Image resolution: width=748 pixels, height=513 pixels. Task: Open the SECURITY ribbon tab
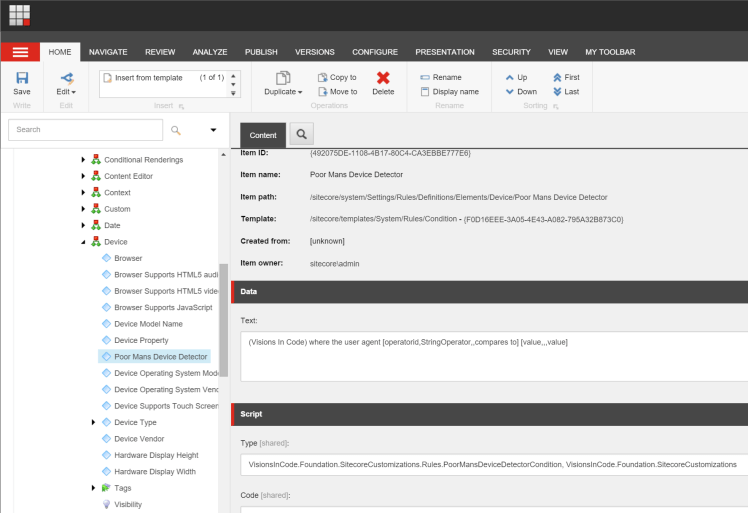click(x=511, y=52)
